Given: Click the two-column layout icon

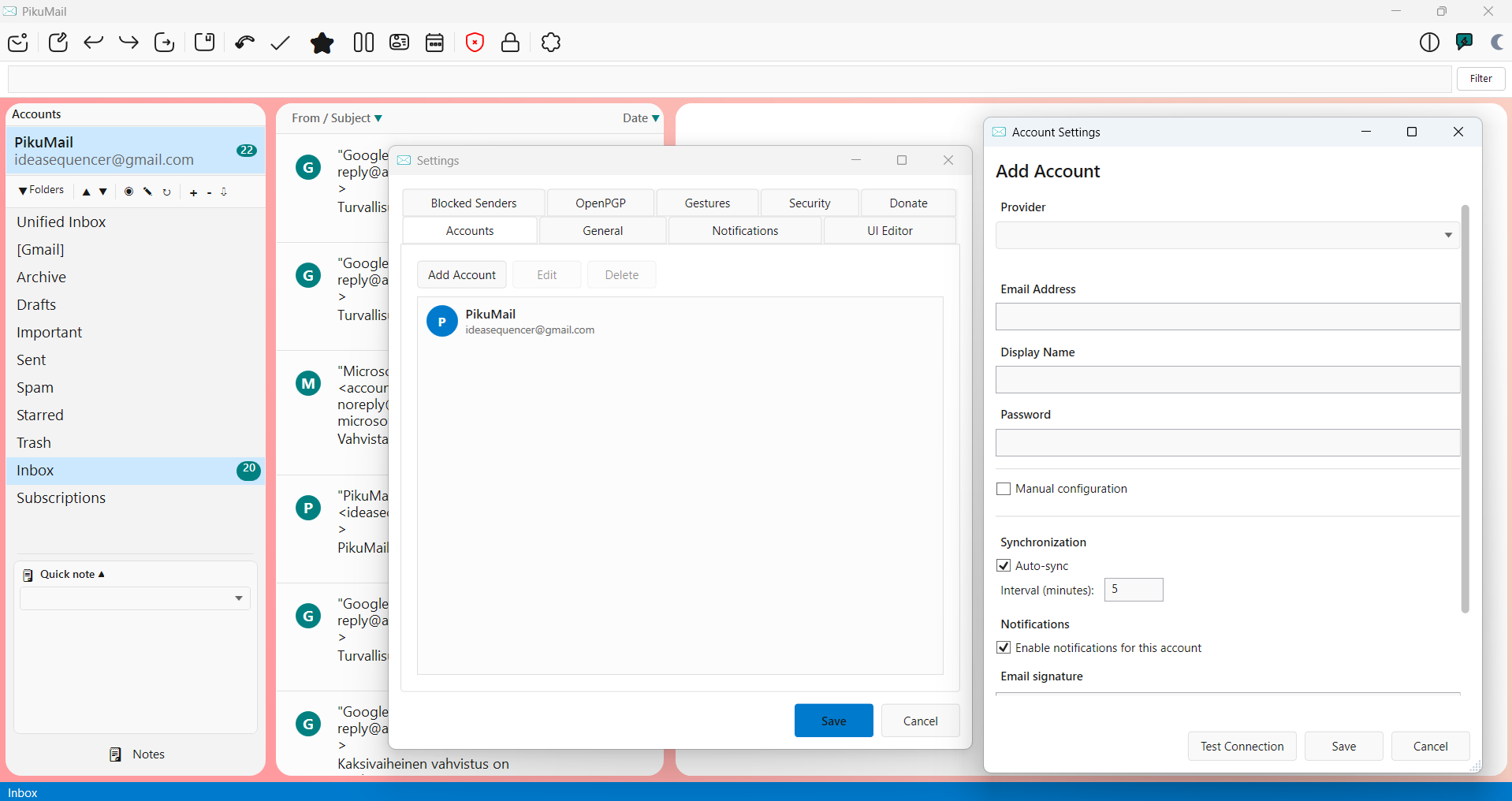Looking at the screenshot, I should pos(363,43).
